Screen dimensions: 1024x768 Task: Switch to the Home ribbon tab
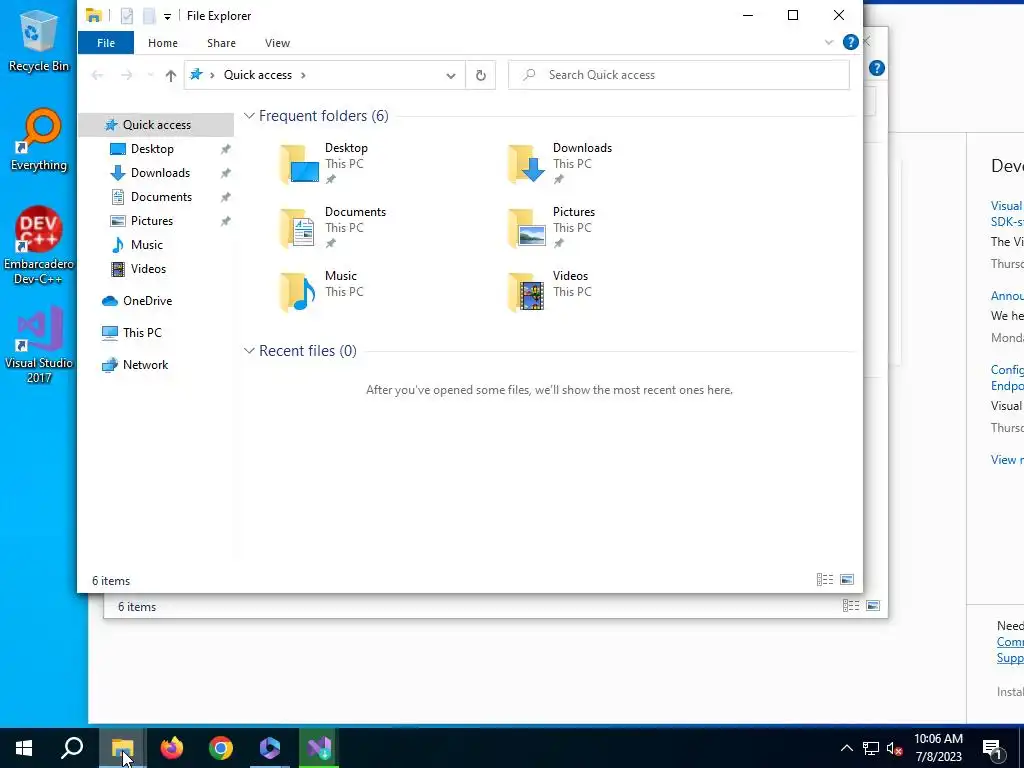coord(163,43)
